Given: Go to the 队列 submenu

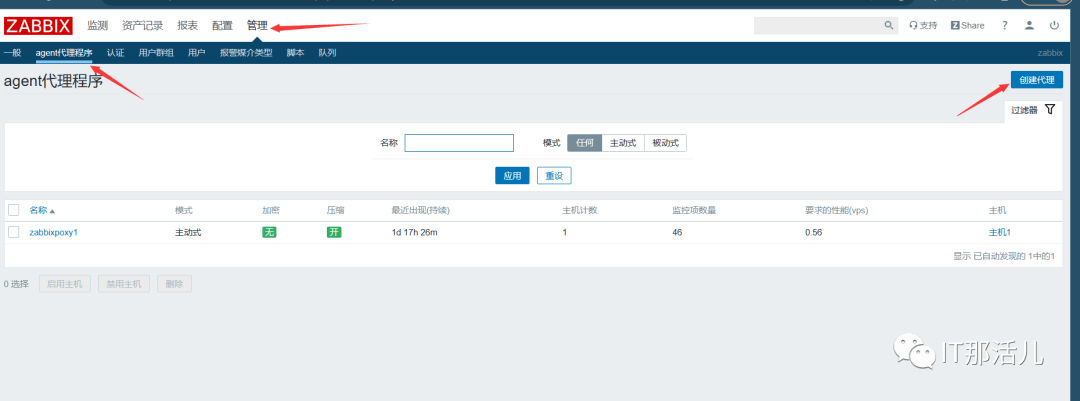Looking at the screenshot, I should tap(327, 52).
